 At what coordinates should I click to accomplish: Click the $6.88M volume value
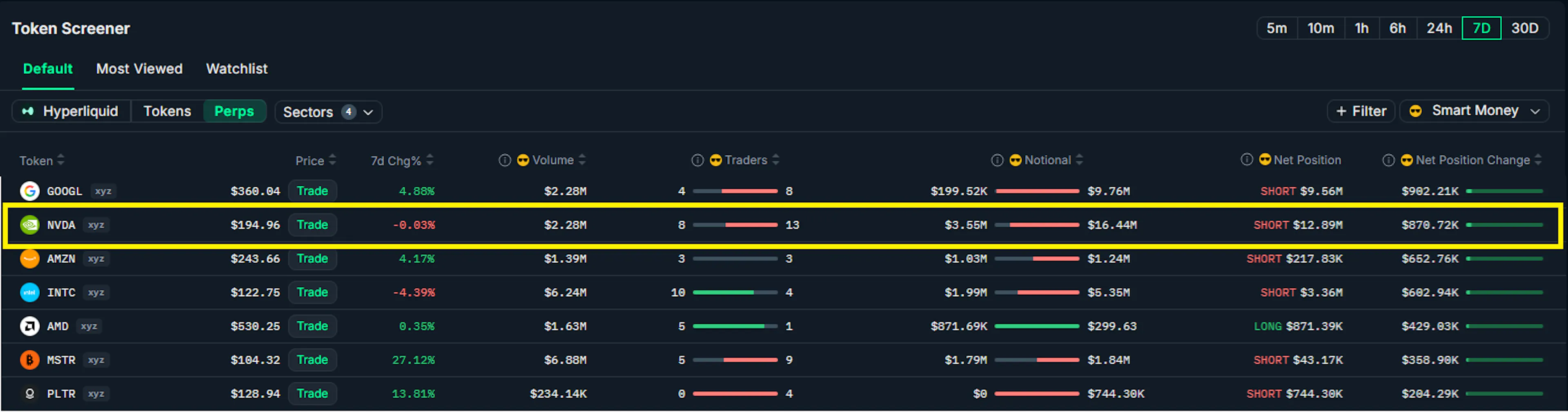[x=565, y=360]
